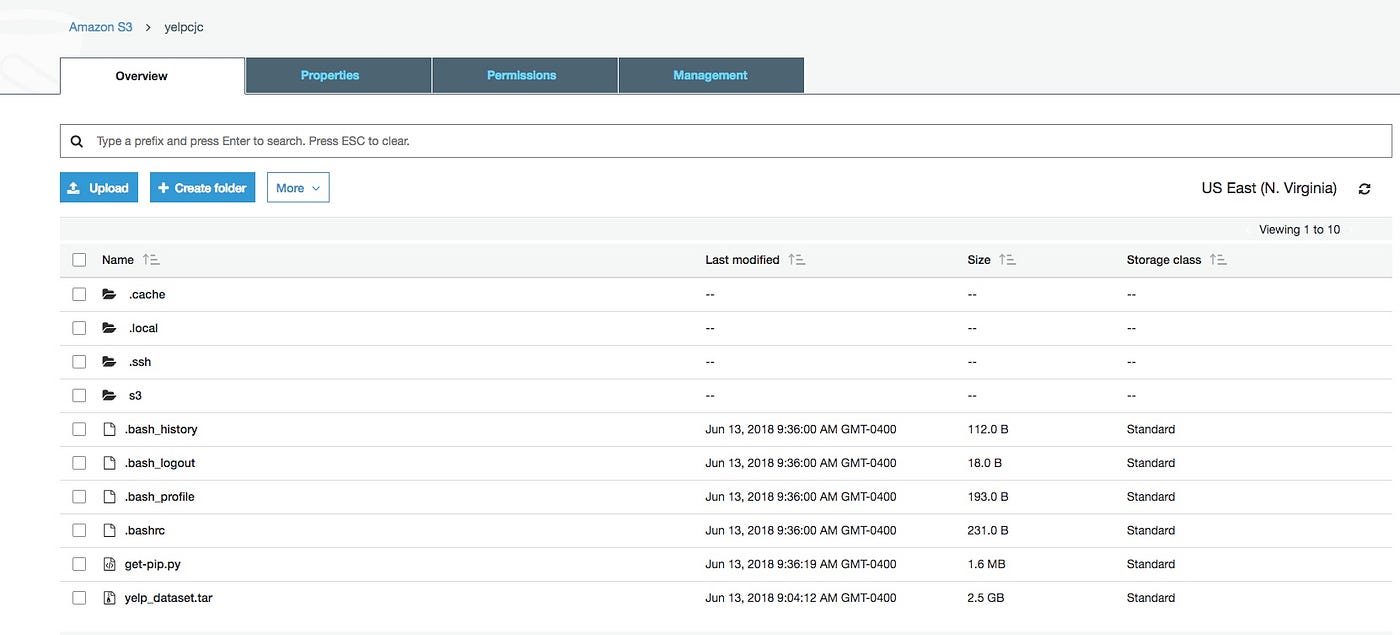
Task: Check the checkbox next to .ssh folder
Action: click(x=79, y=361)
